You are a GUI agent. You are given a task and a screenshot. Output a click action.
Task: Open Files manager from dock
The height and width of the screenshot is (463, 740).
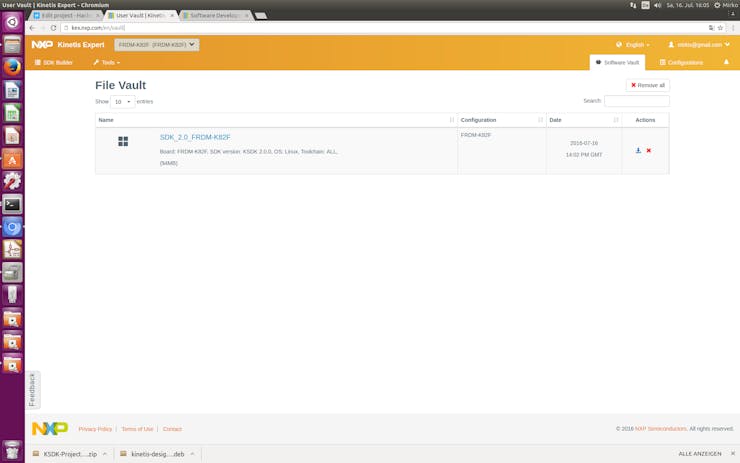[x=12, y=45]
